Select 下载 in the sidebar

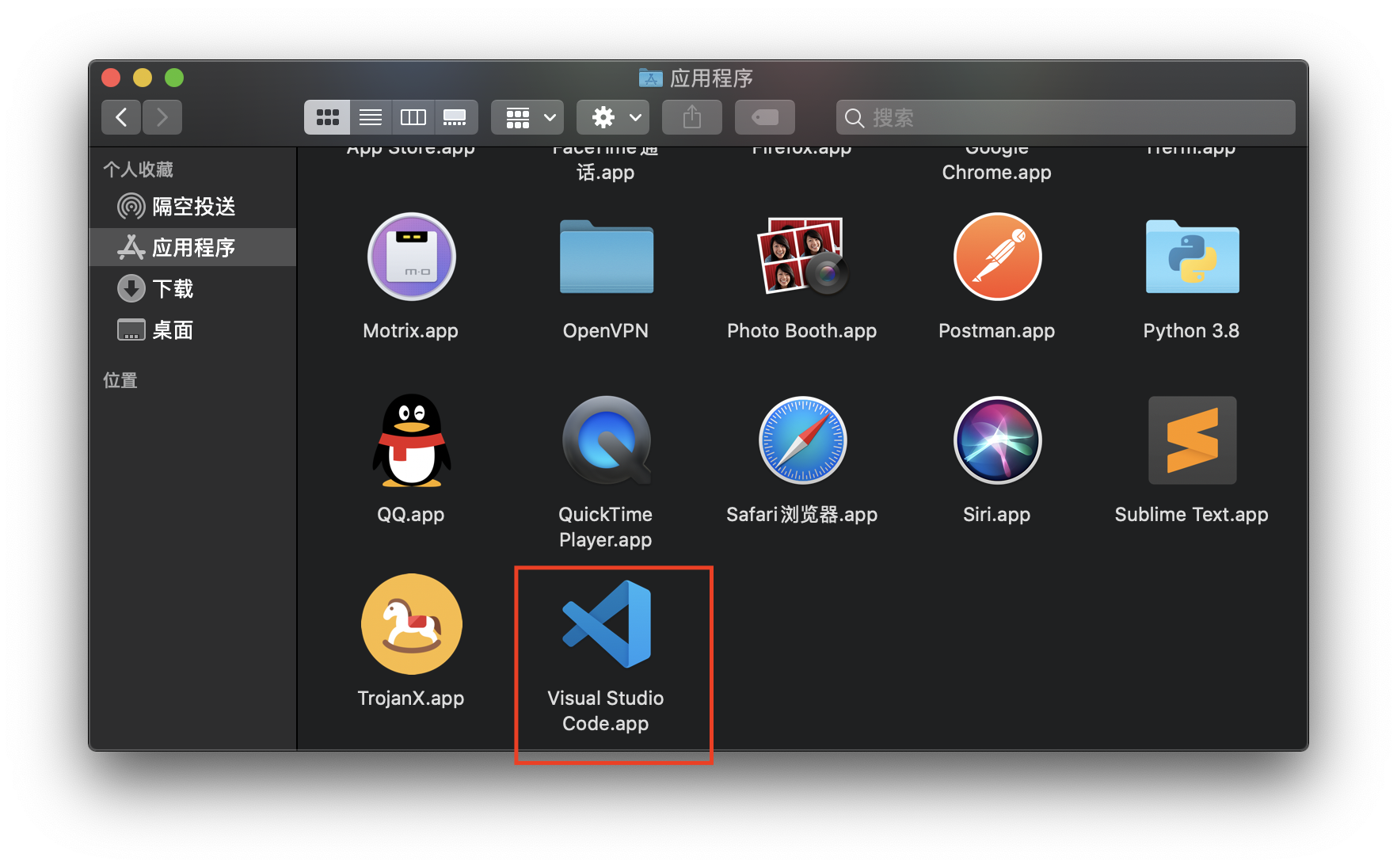pos(193,288)
